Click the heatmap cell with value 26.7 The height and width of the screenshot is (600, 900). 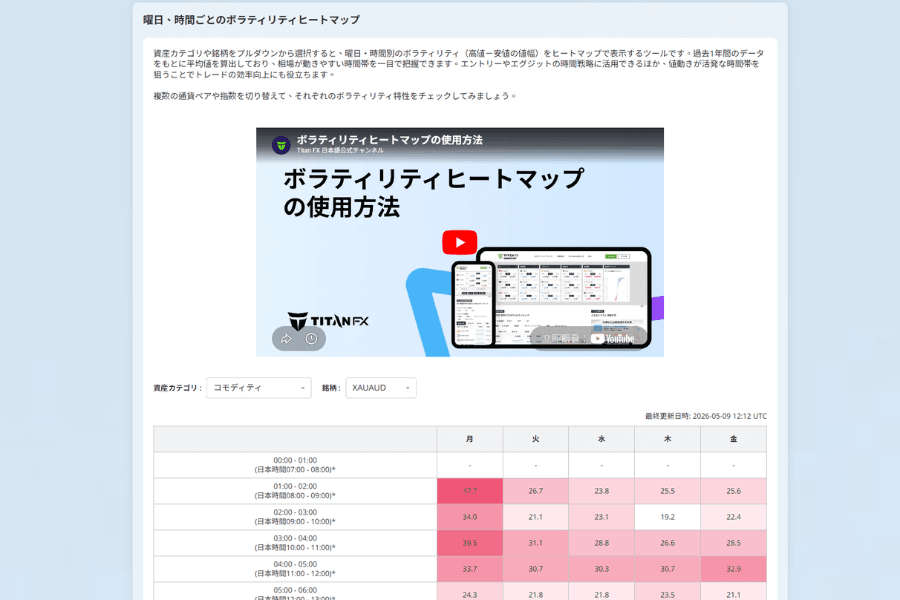[x=536, y=491]
